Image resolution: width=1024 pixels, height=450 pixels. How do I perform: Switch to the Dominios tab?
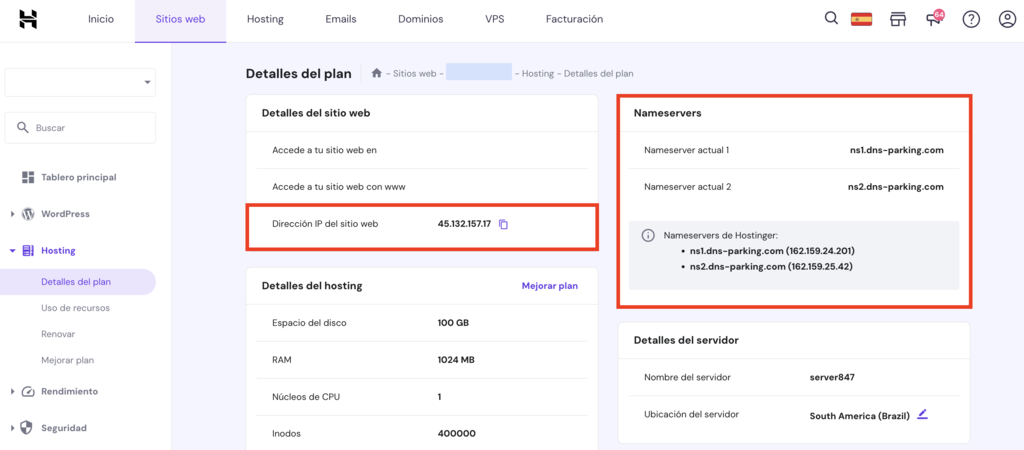[x=420, y=19]
